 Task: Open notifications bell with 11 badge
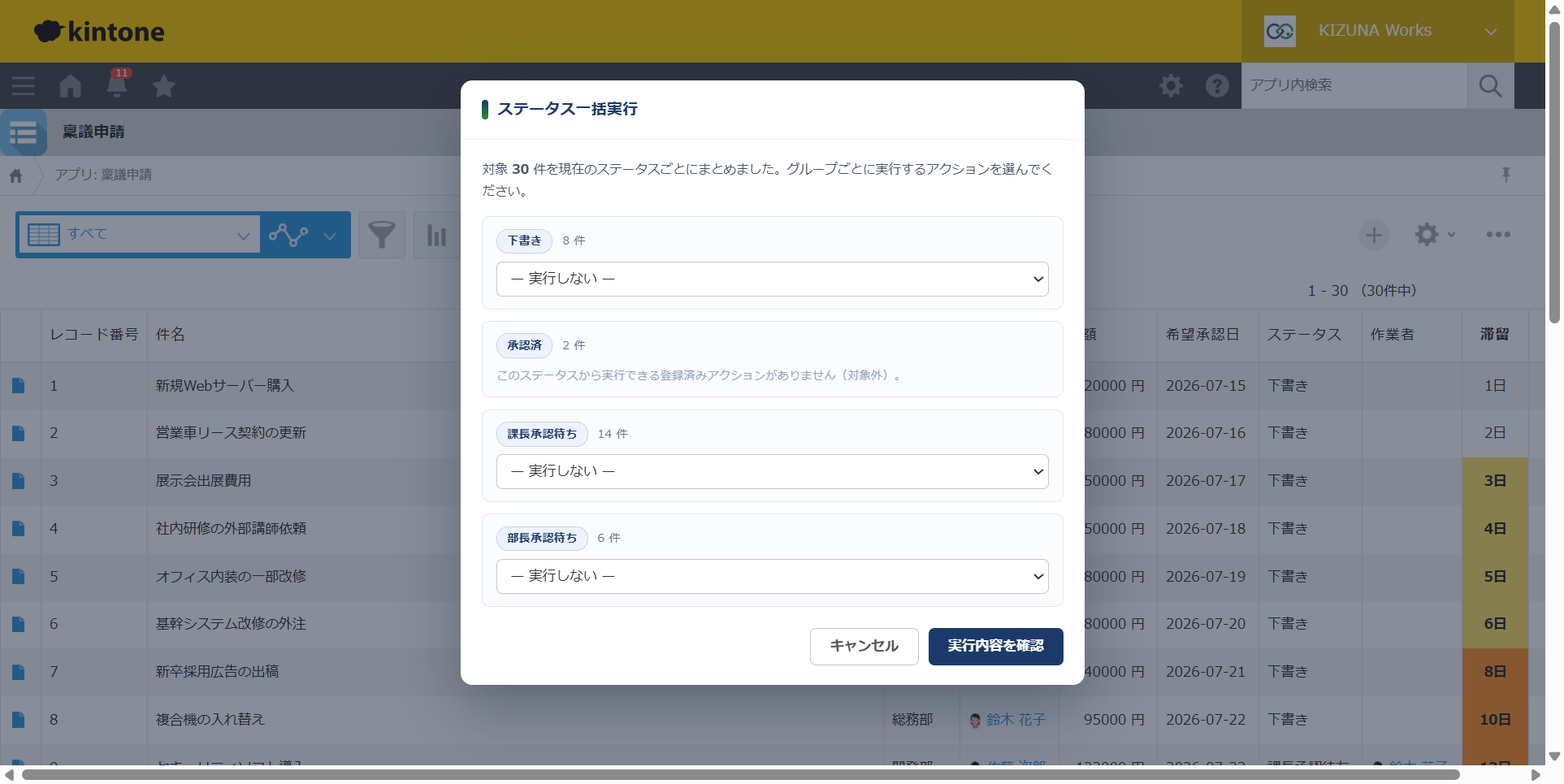coord(117,84)
